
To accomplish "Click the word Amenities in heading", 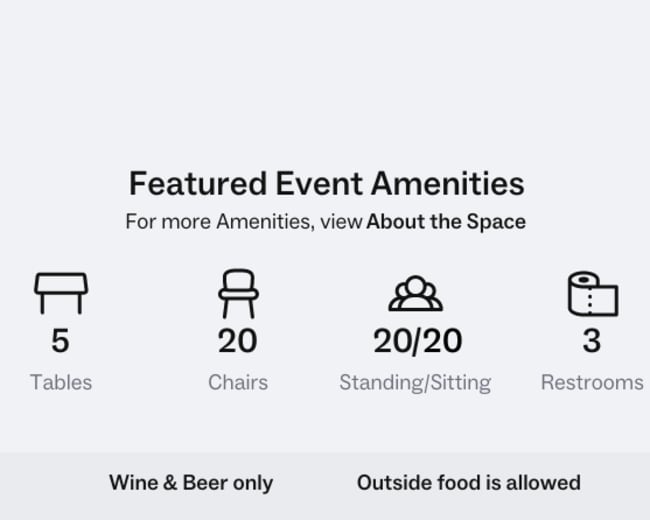I will [448, 183].
